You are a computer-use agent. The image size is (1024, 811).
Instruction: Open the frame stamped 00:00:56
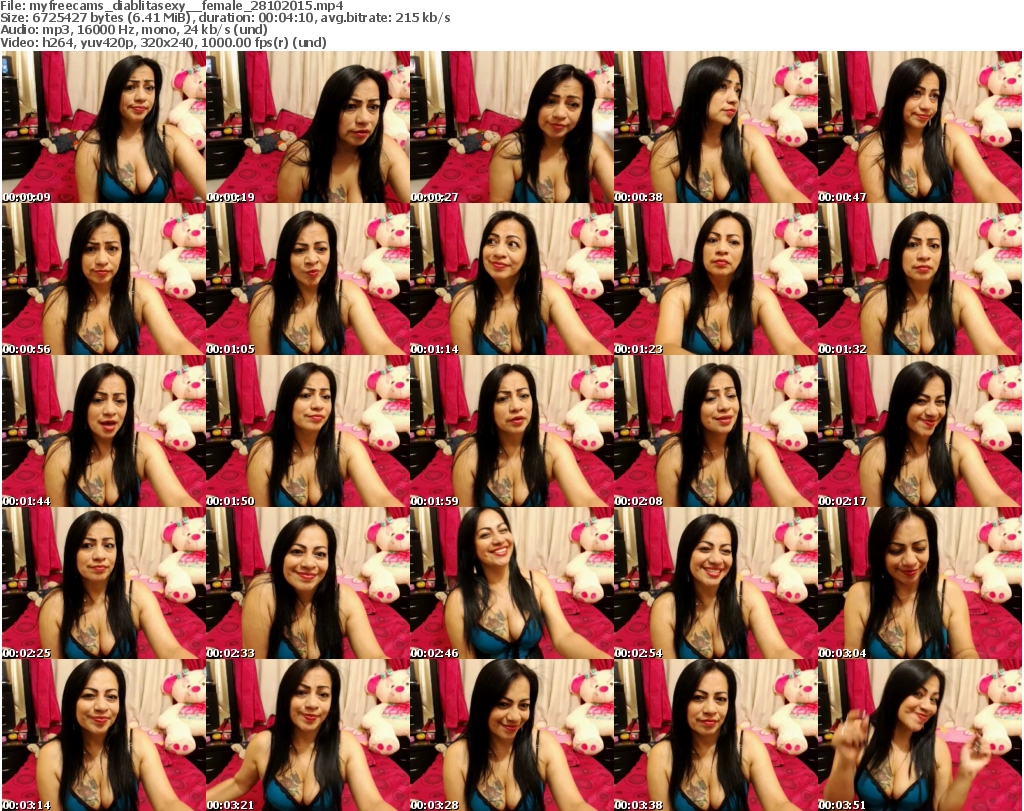[104, 279]
